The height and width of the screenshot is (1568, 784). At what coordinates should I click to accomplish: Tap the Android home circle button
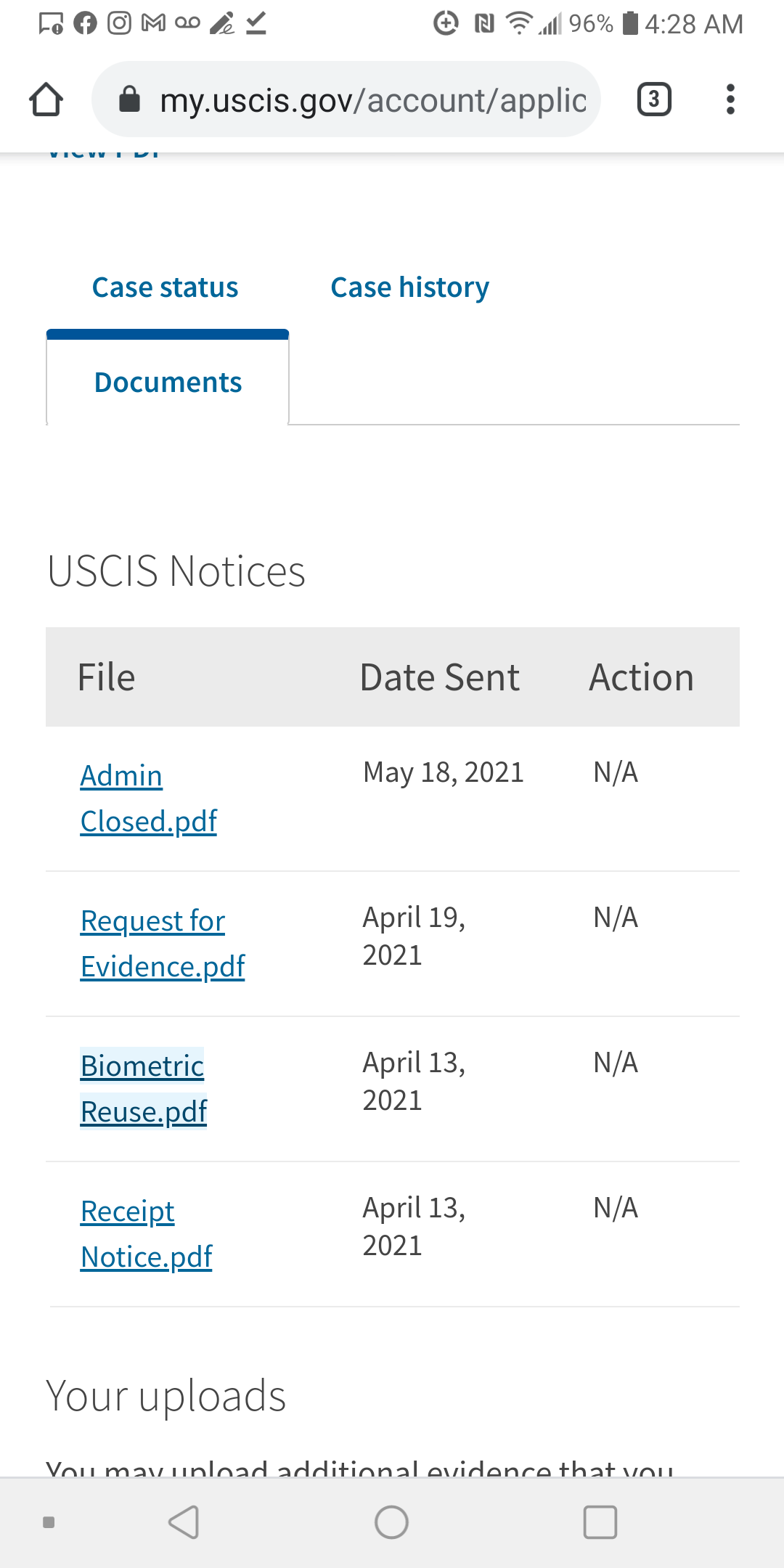pyautogui.click(x=391, y=1522)
